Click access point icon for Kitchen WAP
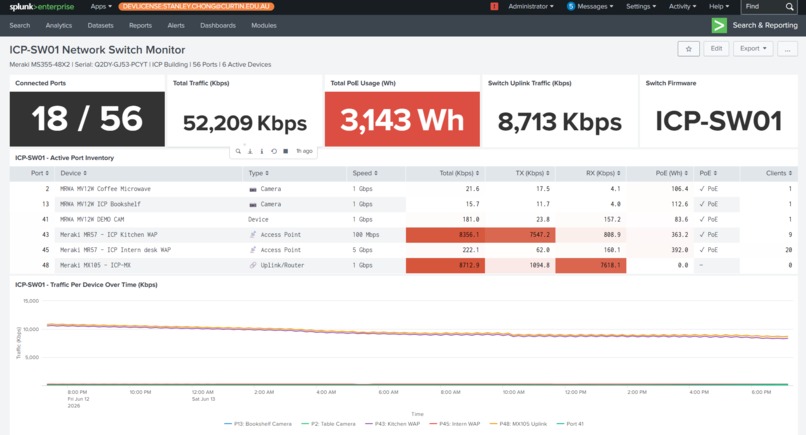Image resolution: width=806 pixels, height=435 pixels. (253, 235)
